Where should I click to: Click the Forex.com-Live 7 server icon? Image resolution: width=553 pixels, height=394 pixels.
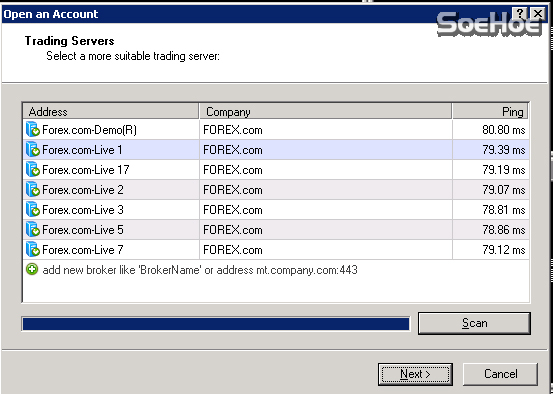tap(33, 250)
